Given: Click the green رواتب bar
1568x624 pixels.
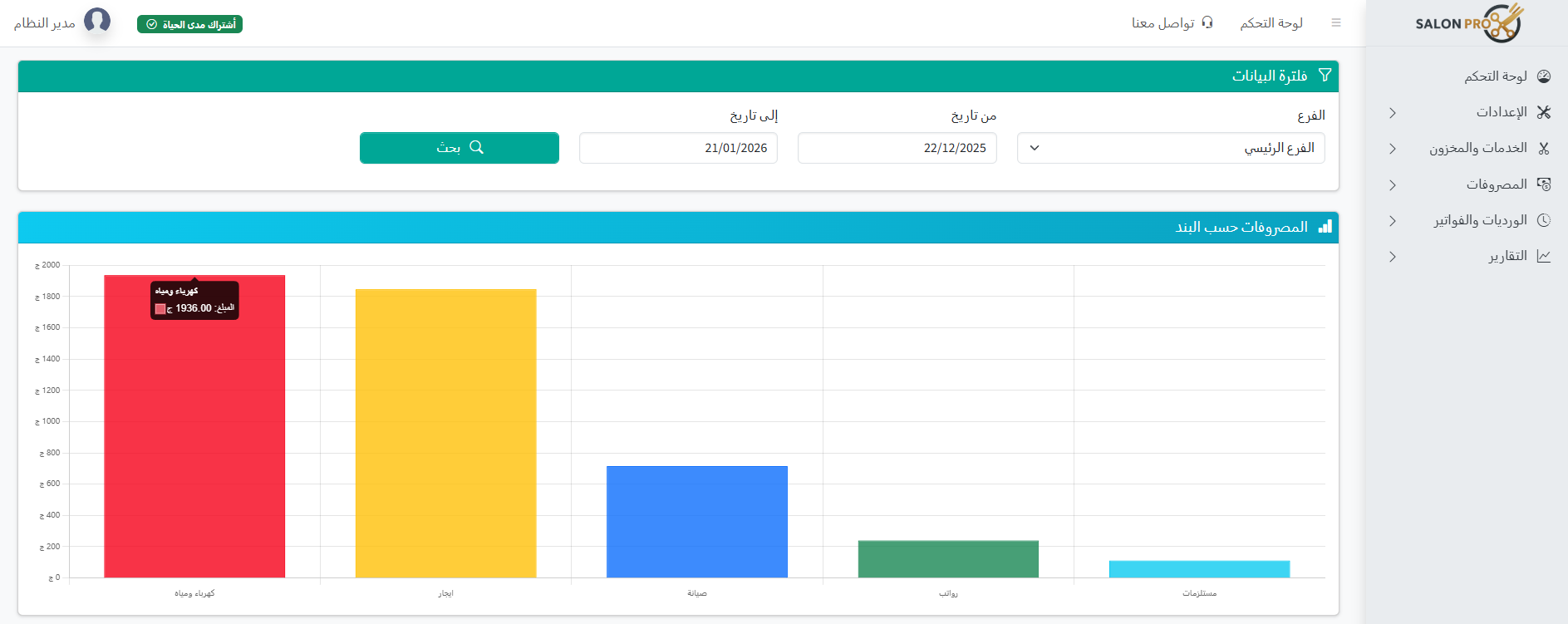Looking at the screenshot, I should click(948, 559).
